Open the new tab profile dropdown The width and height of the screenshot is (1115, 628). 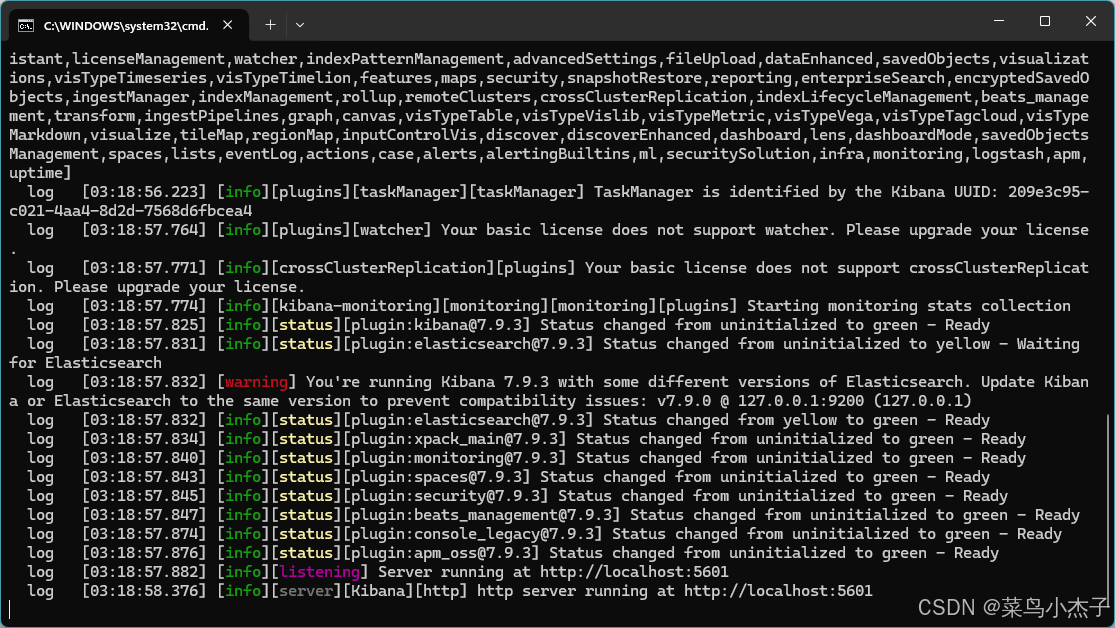pyautogui.click(x=300, y=25)
